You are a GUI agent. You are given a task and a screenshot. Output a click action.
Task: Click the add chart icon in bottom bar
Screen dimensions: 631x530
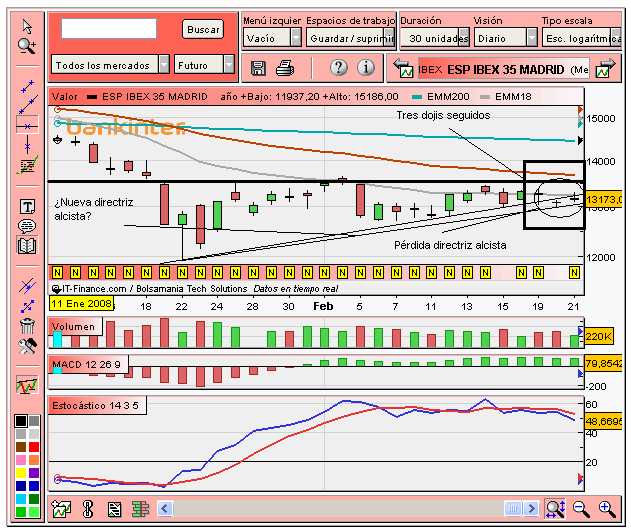(61, 509)
